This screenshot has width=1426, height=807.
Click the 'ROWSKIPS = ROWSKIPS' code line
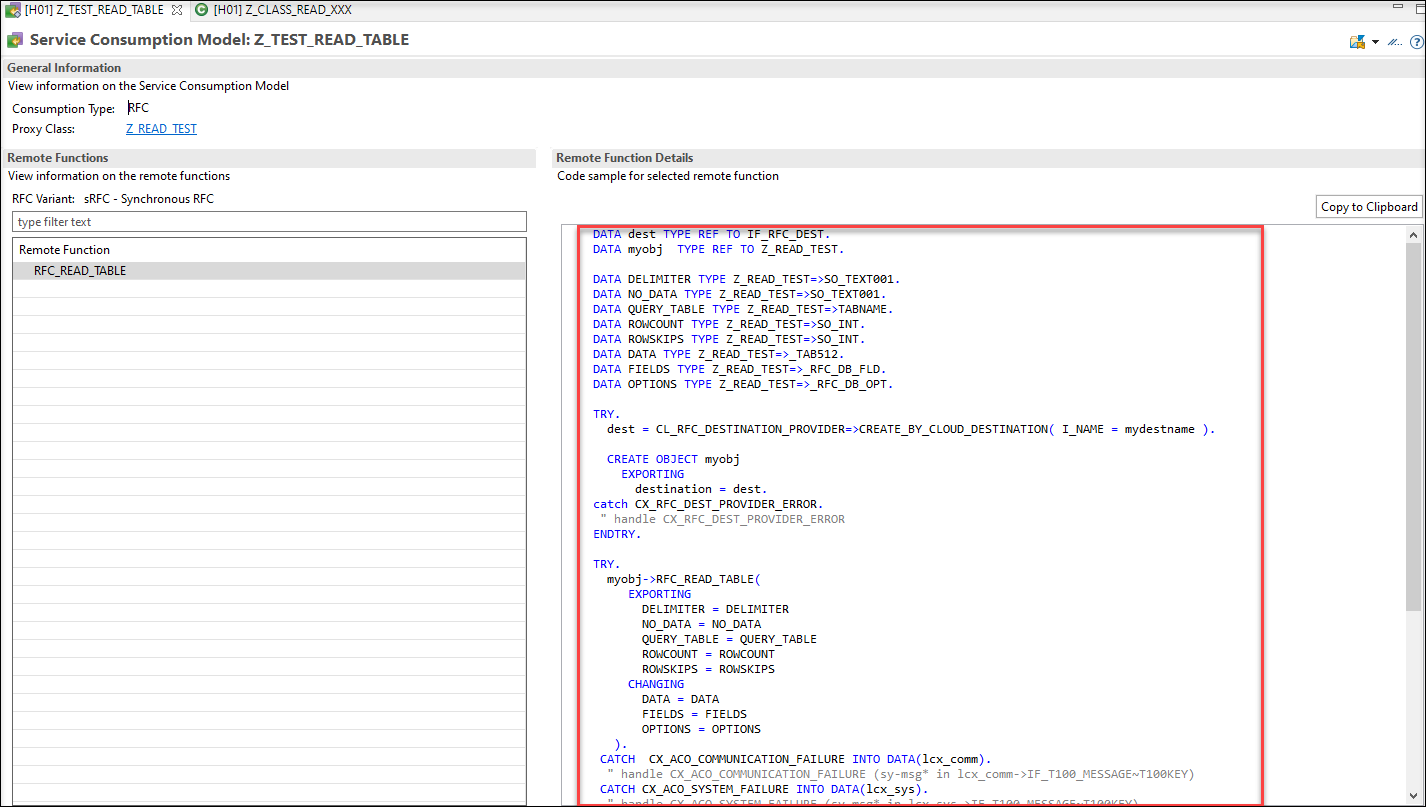click(x=708, y=669)
